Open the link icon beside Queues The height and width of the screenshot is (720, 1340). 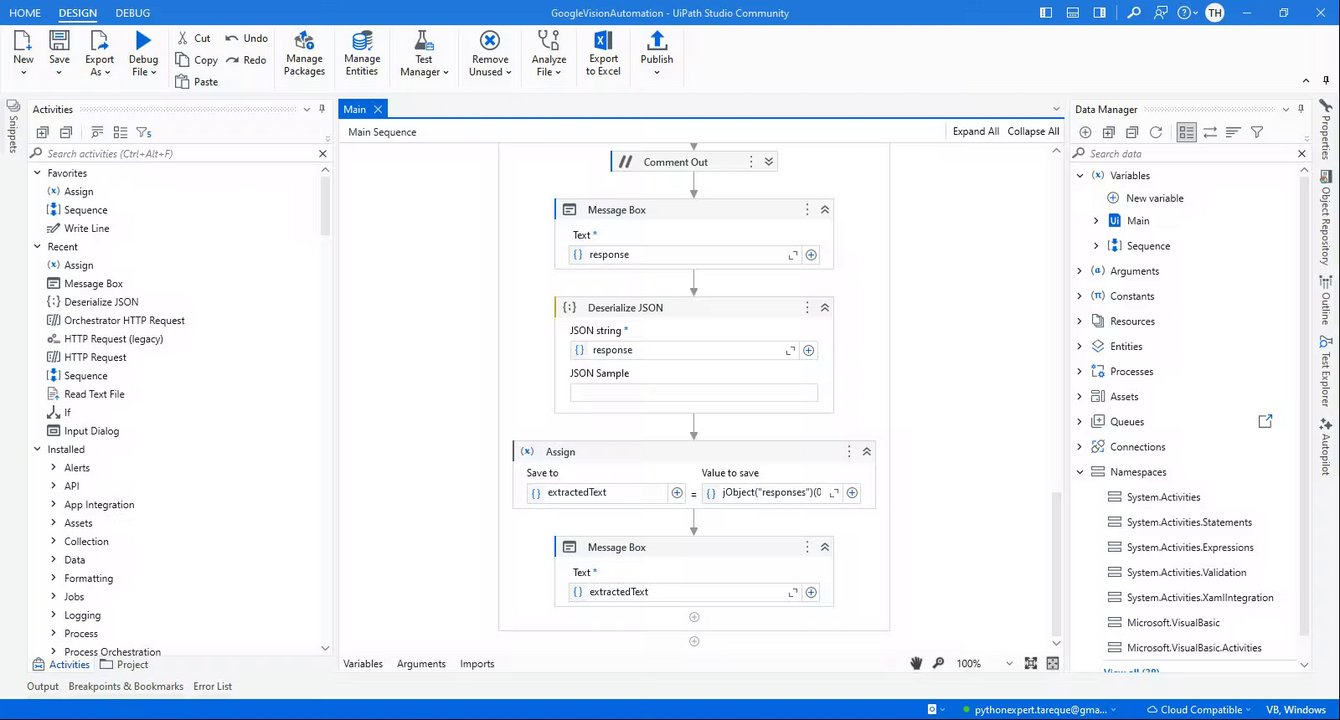[x=1265, y=422]
